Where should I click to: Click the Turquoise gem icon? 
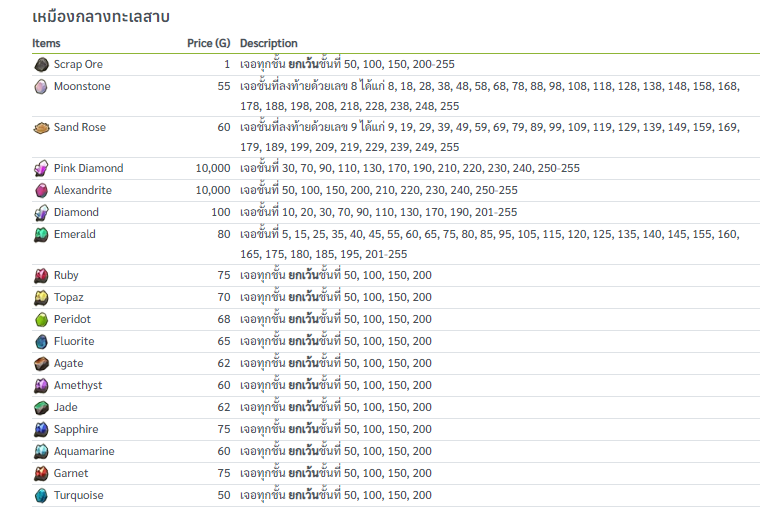[x=41, y=495]
